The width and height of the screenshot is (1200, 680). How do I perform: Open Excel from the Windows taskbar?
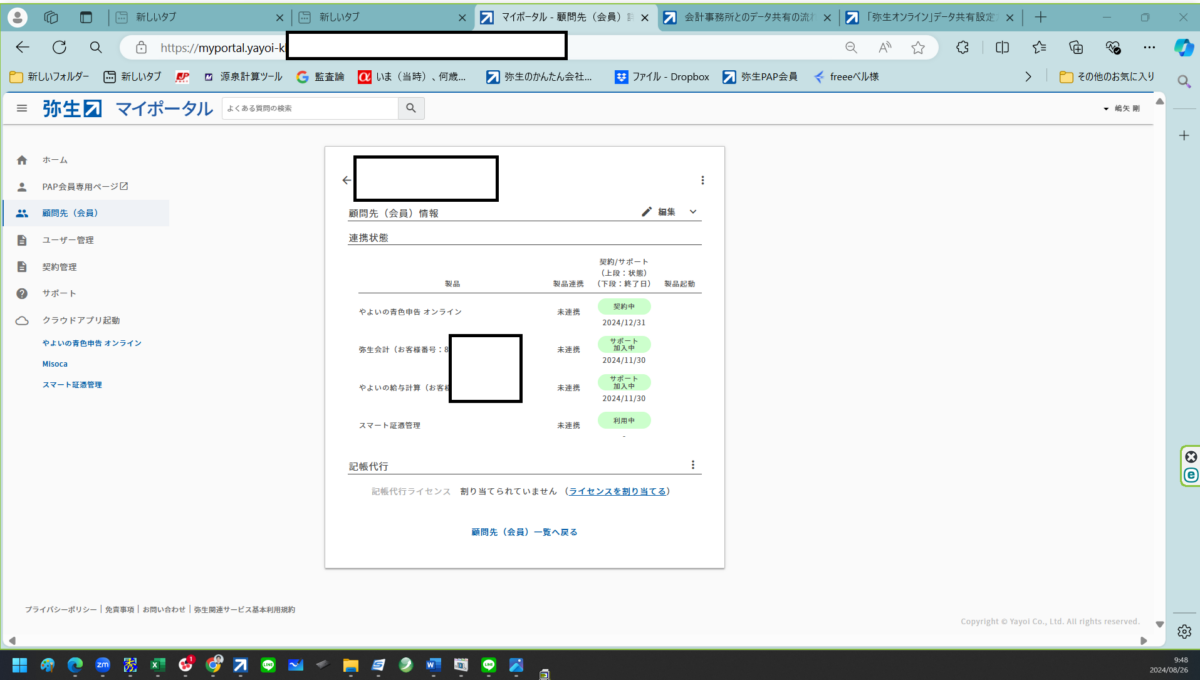pyautogui.click(x=157, y=665)
